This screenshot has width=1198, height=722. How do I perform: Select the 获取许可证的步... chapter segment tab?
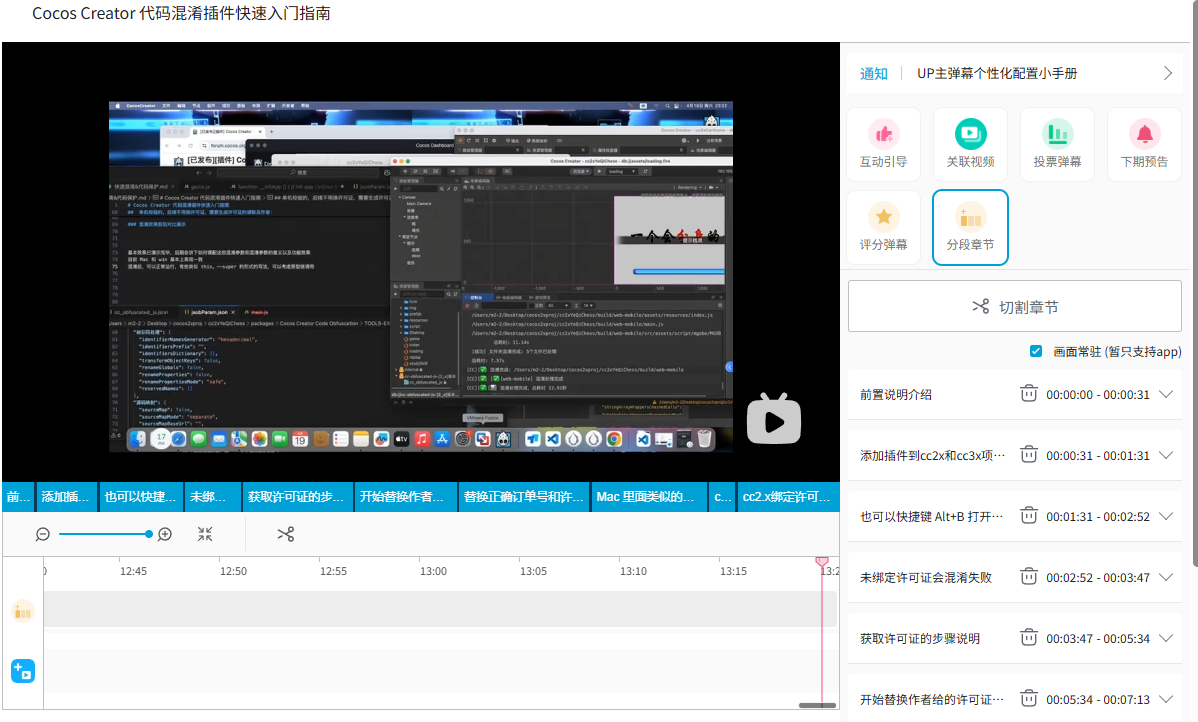coord(298,497)
